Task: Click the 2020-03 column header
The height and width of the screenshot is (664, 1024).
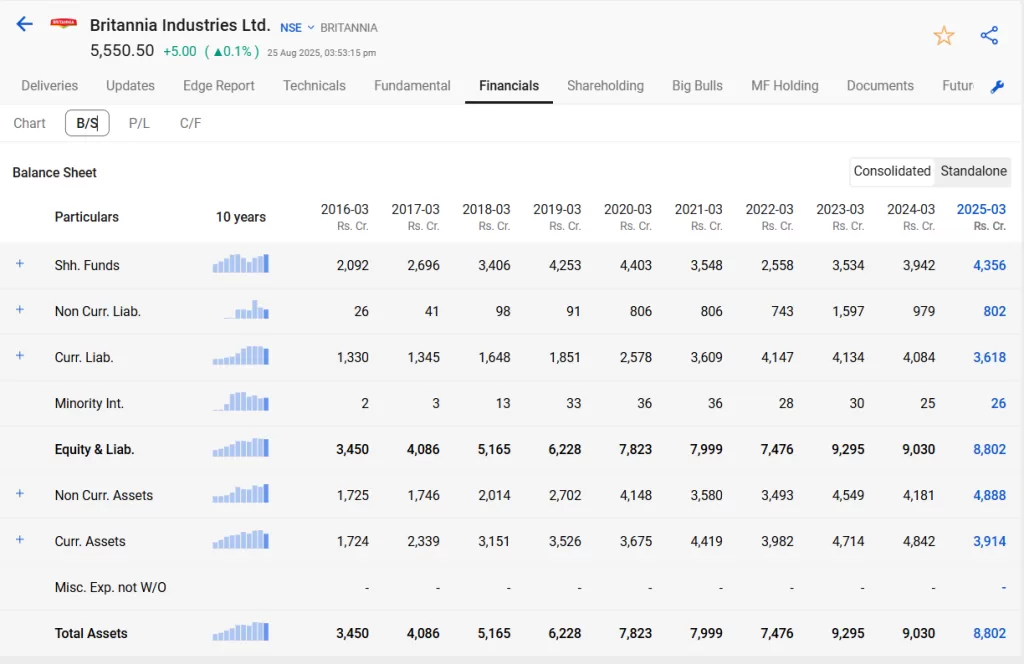Action: (628, 216)
